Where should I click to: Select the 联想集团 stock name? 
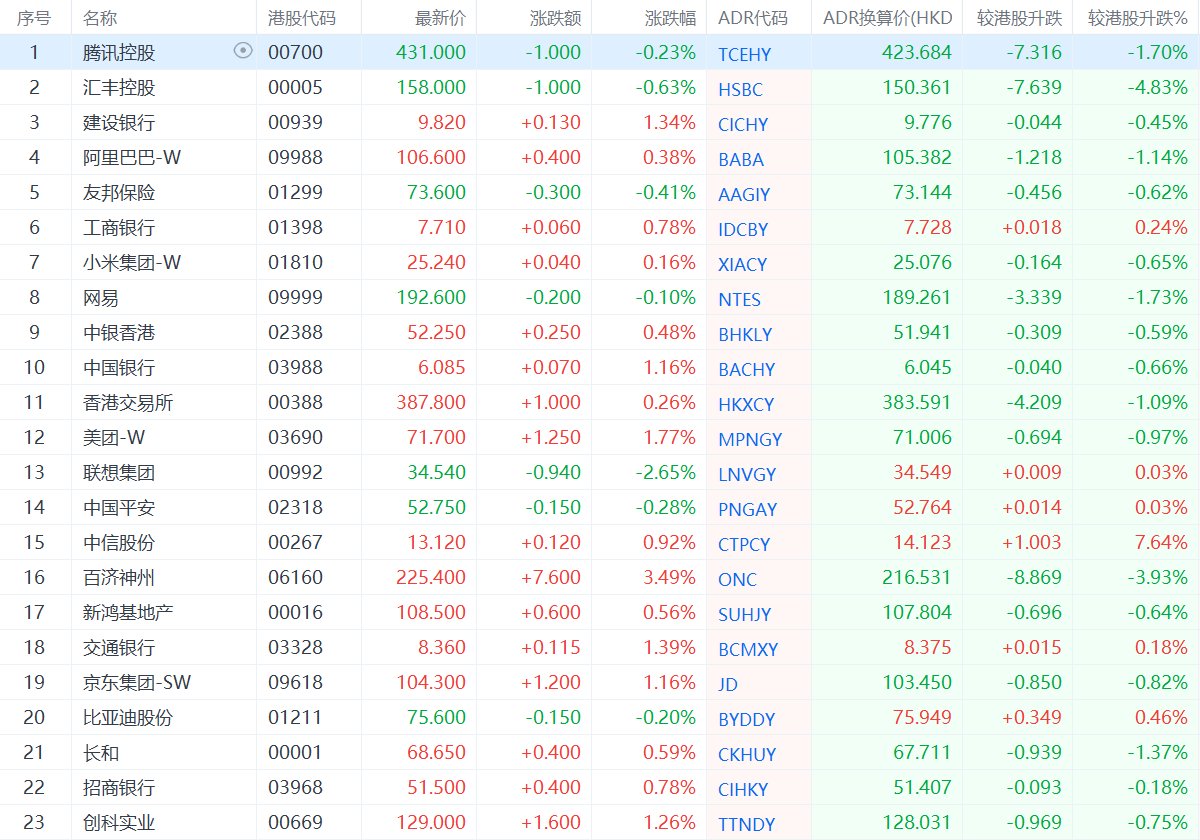[x=119, y=472]
